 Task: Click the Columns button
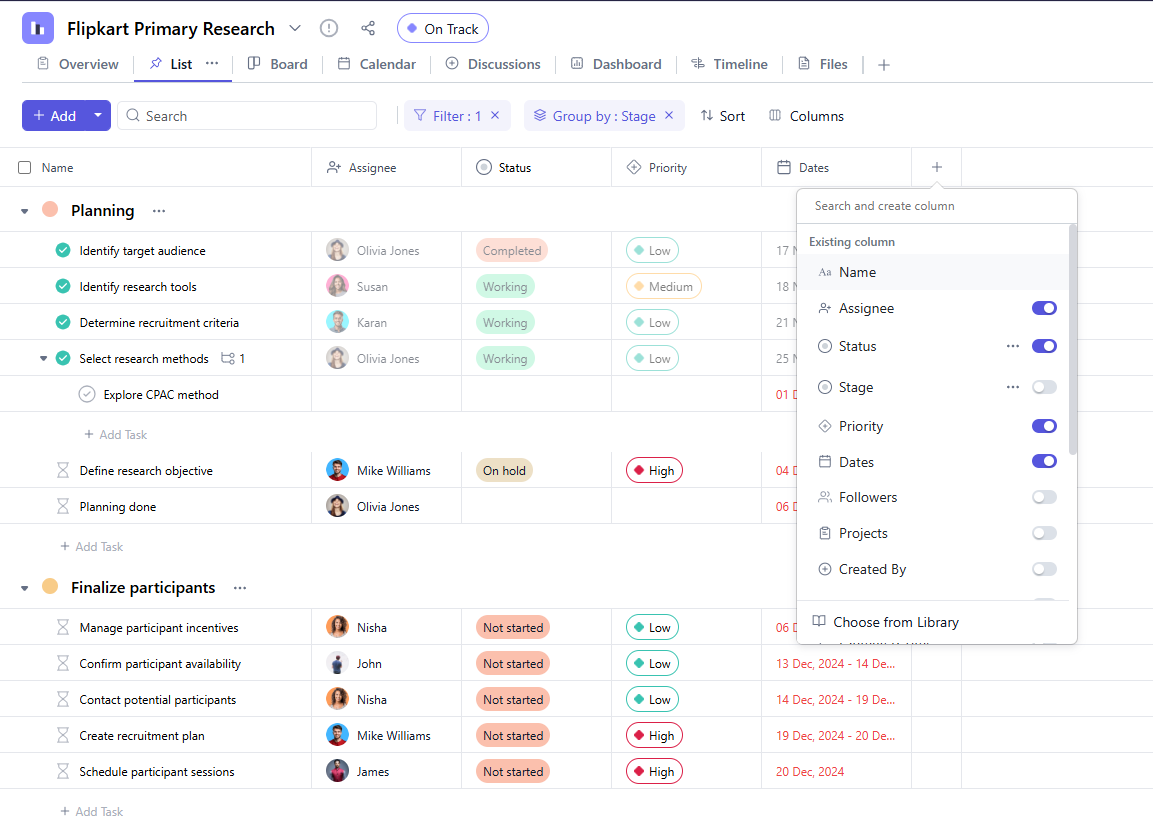pos(807,116)
